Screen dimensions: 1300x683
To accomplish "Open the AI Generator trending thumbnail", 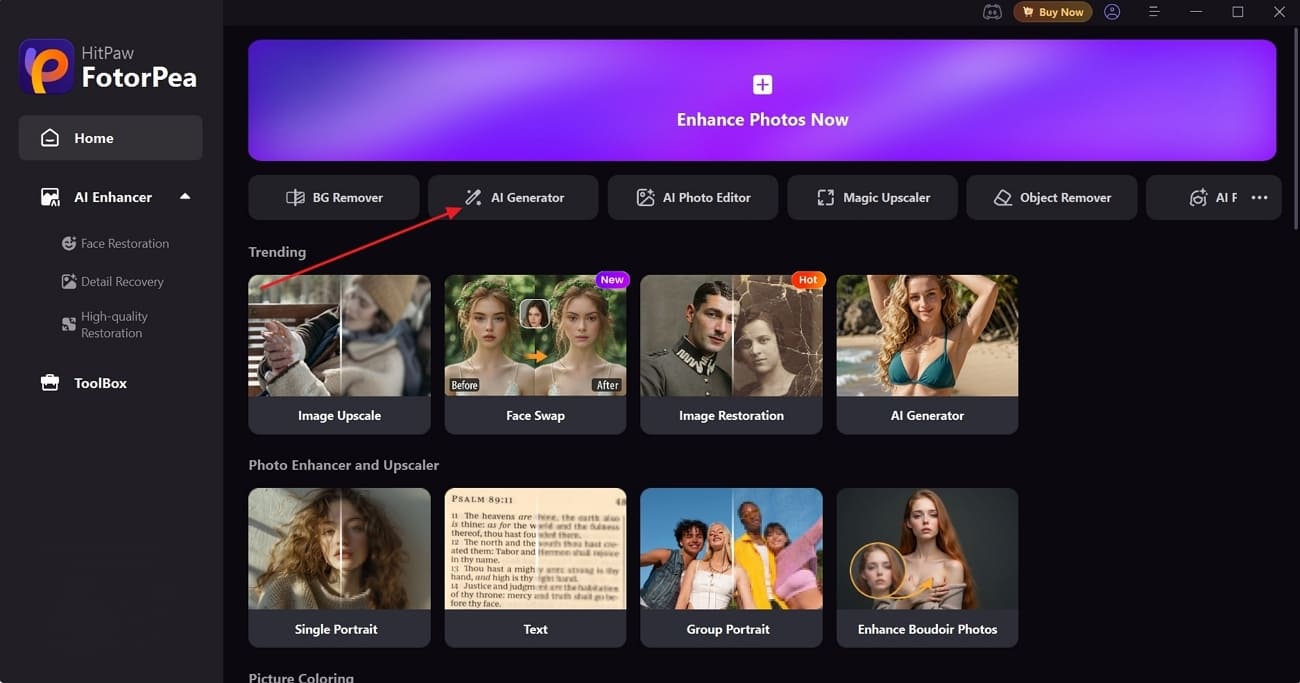I will point(927,336).
